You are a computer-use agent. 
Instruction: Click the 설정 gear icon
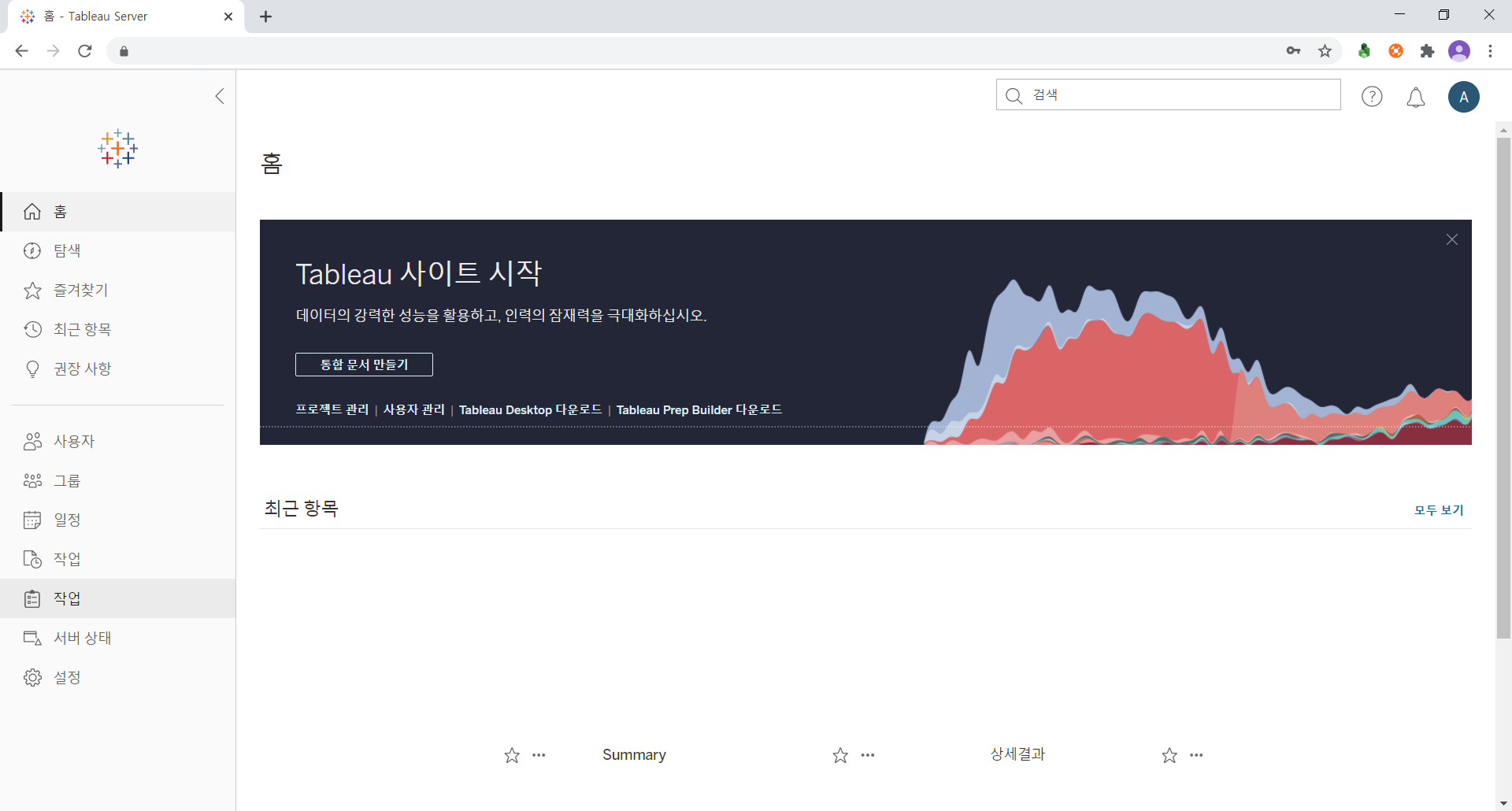click(x=32, y=677)
